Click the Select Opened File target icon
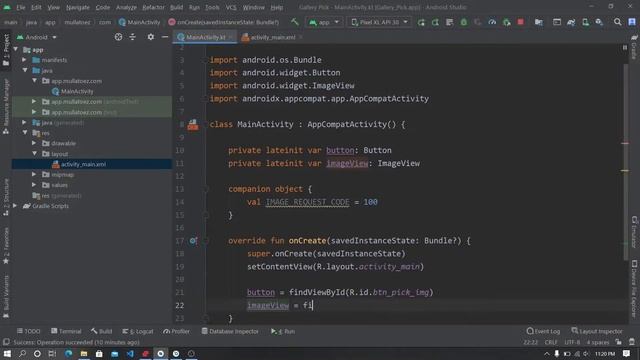The width and height of the screenshot is (640, 360). coord(118,37)
